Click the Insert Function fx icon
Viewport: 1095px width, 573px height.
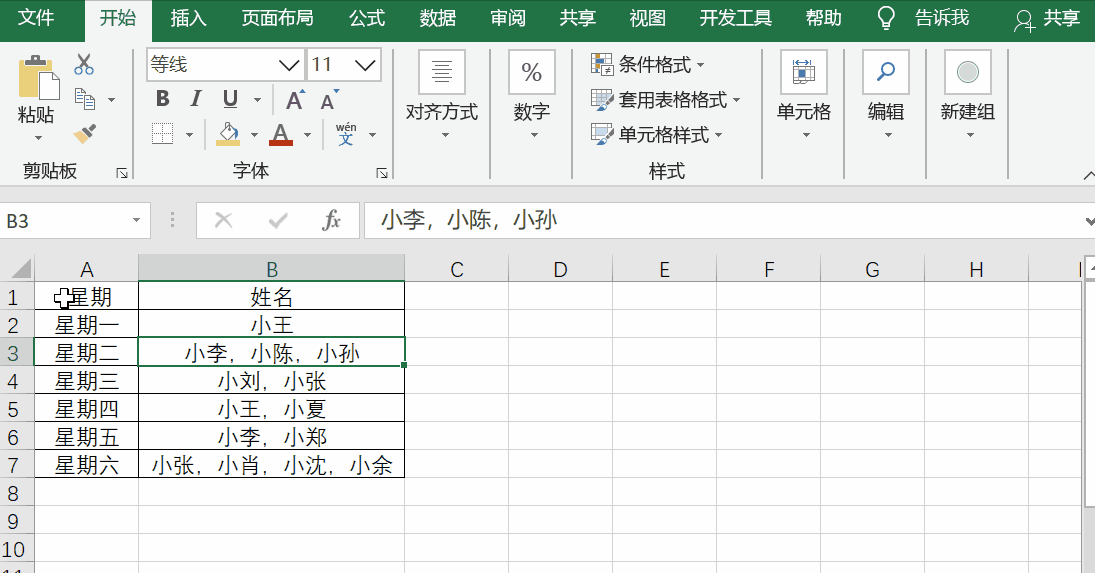[332, 221]
